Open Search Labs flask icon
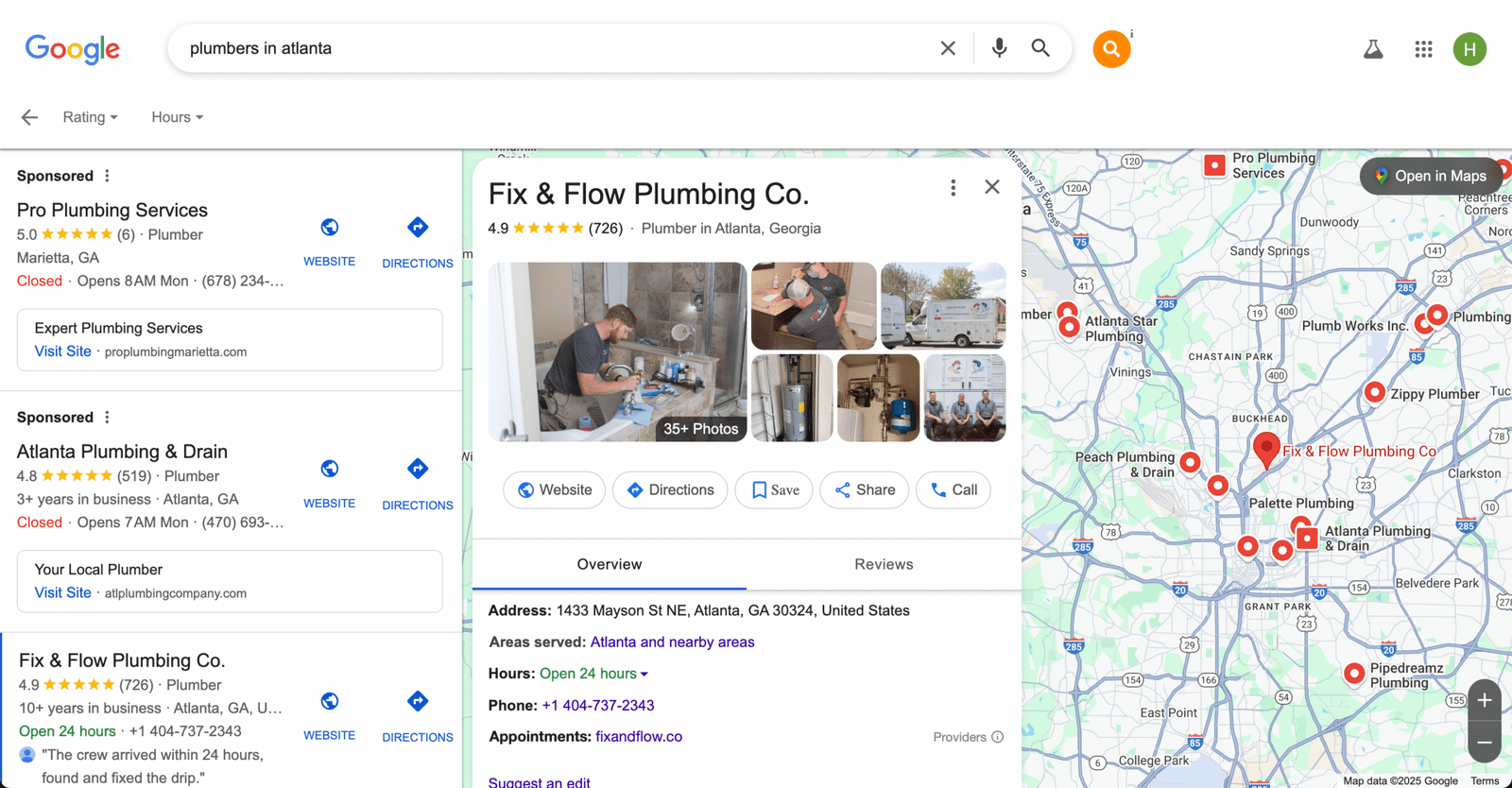Image resolution: width=1512 pixels, height=788 pixels. (1373, 49)
